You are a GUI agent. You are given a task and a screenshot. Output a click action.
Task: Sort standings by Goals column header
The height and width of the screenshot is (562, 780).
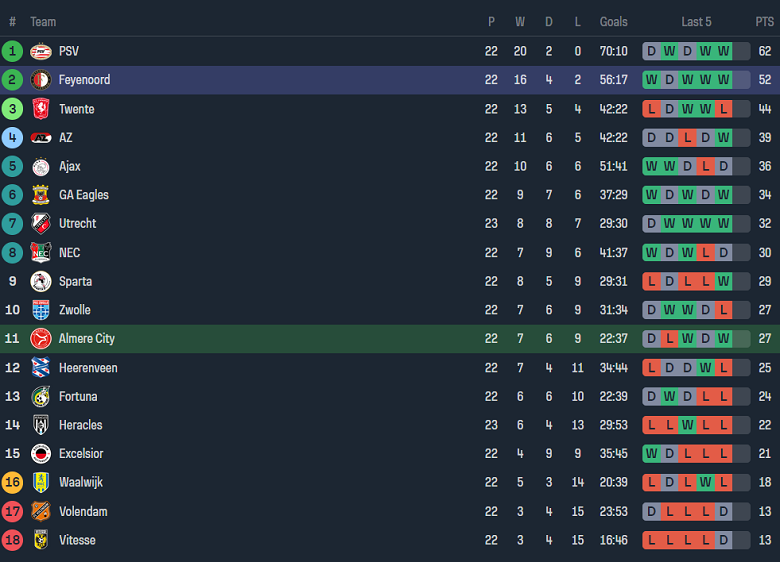point(614,22)
